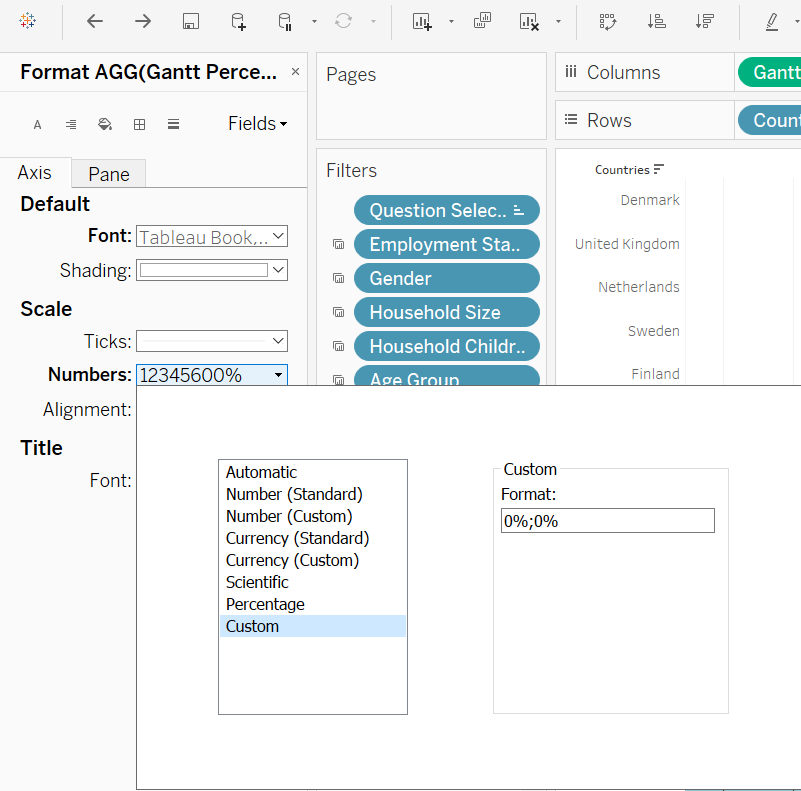Click the Save icon in the toolbar

coord(190,21)
